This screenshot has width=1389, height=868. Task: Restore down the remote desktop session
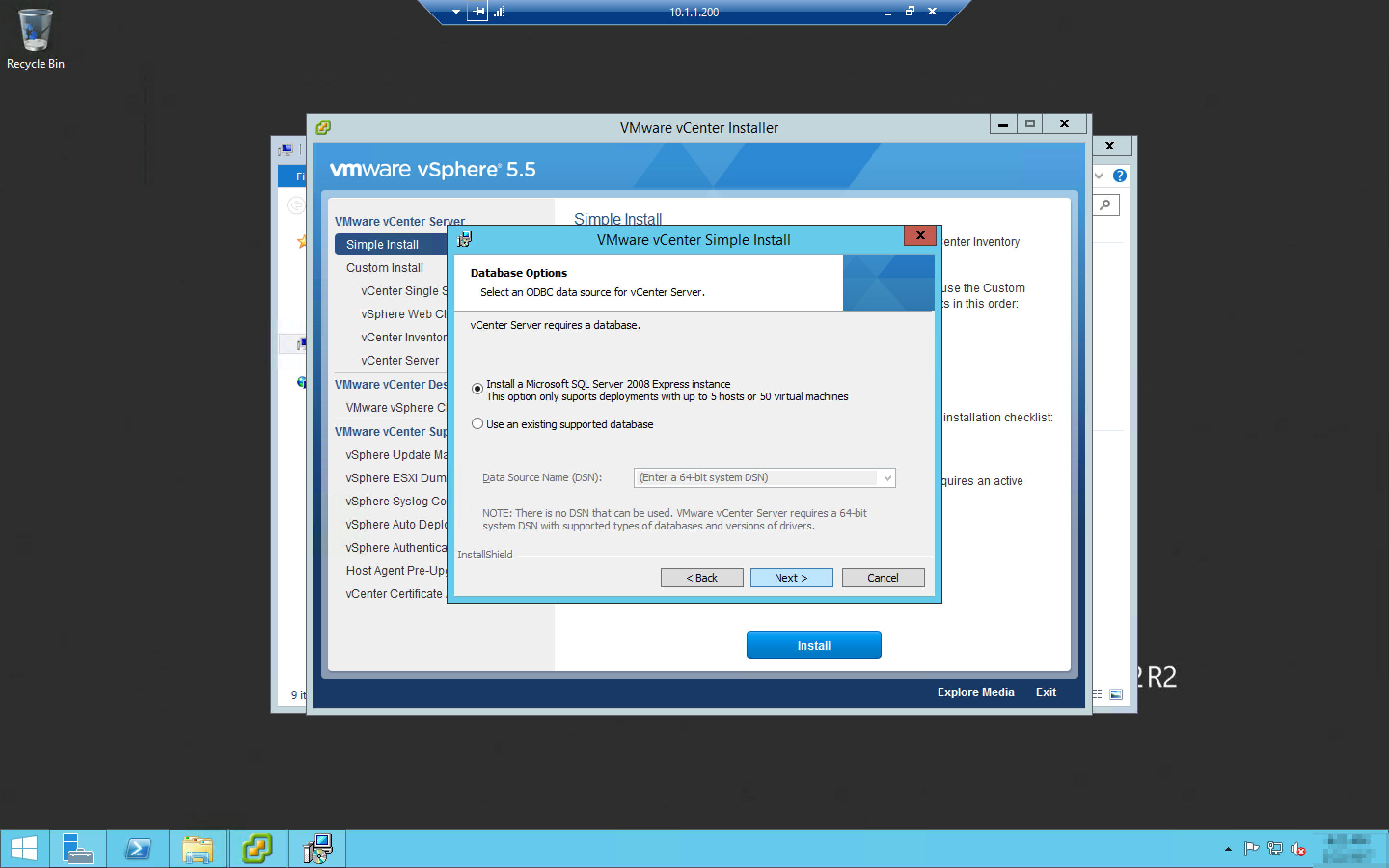[910, 11]
